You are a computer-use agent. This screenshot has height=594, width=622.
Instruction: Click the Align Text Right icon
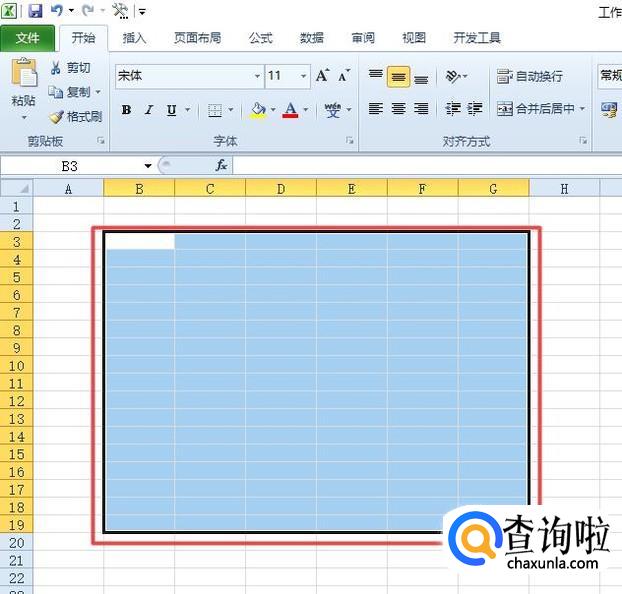click(421, 108)
